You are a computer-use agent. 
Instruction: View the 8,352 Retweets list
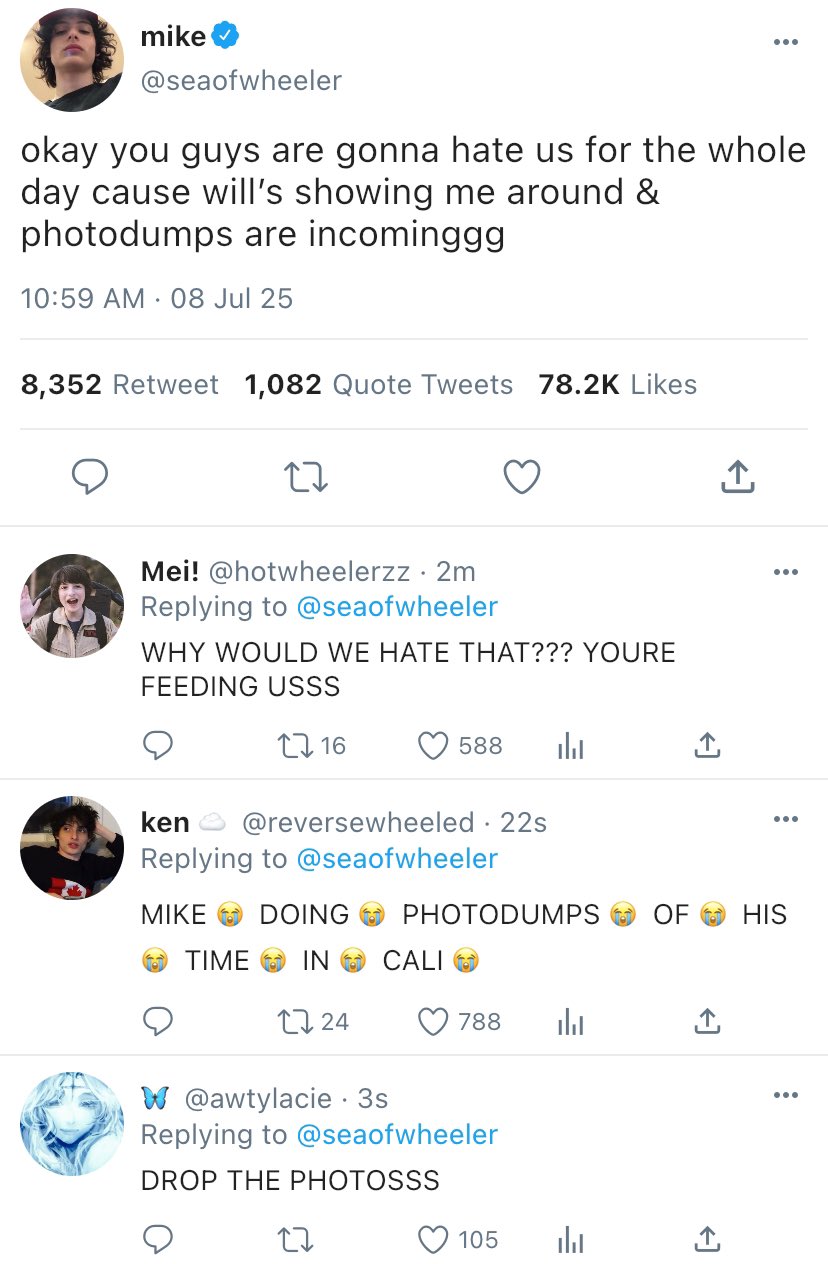click(120, 385)
